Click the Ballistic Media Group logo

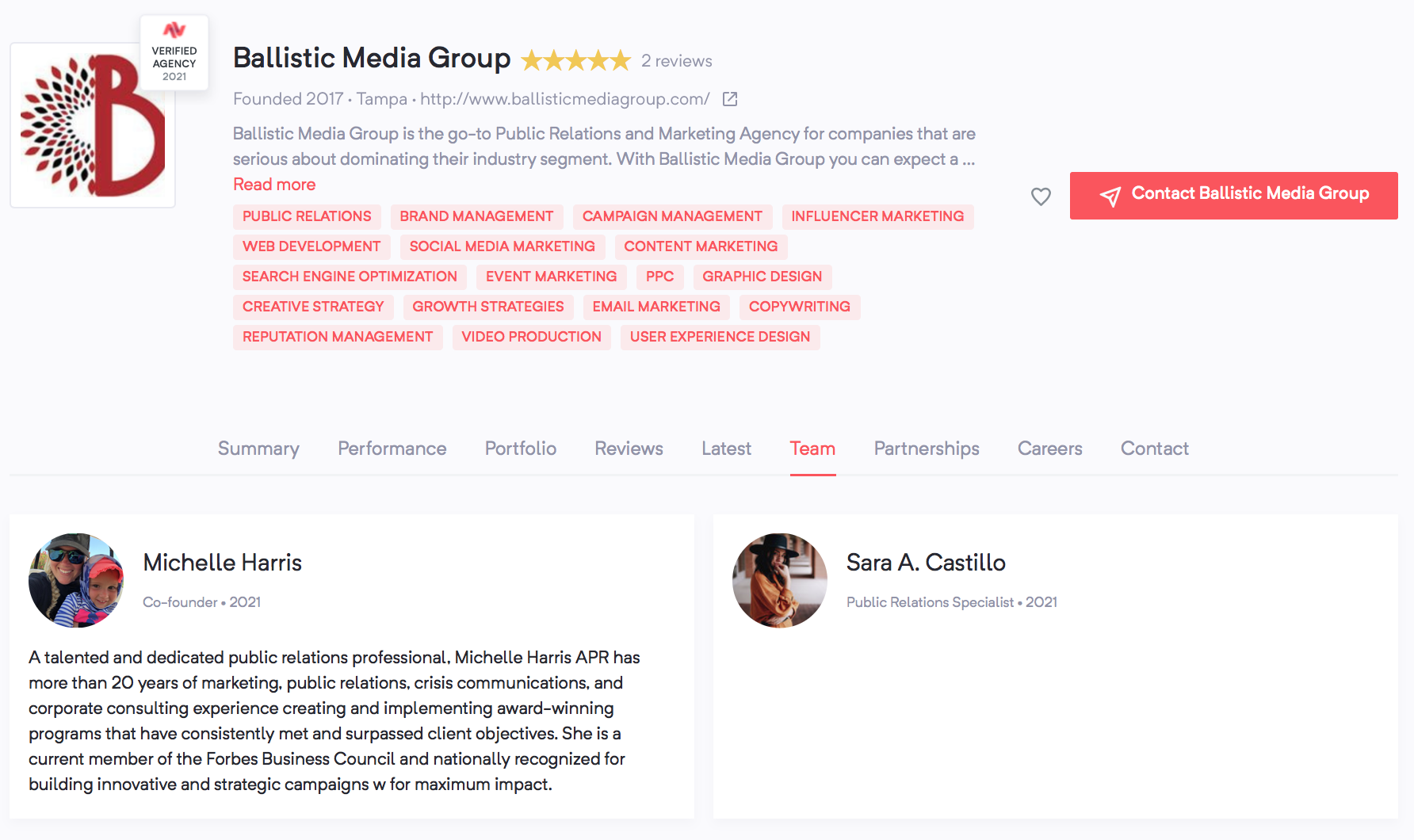coord(93,125)
